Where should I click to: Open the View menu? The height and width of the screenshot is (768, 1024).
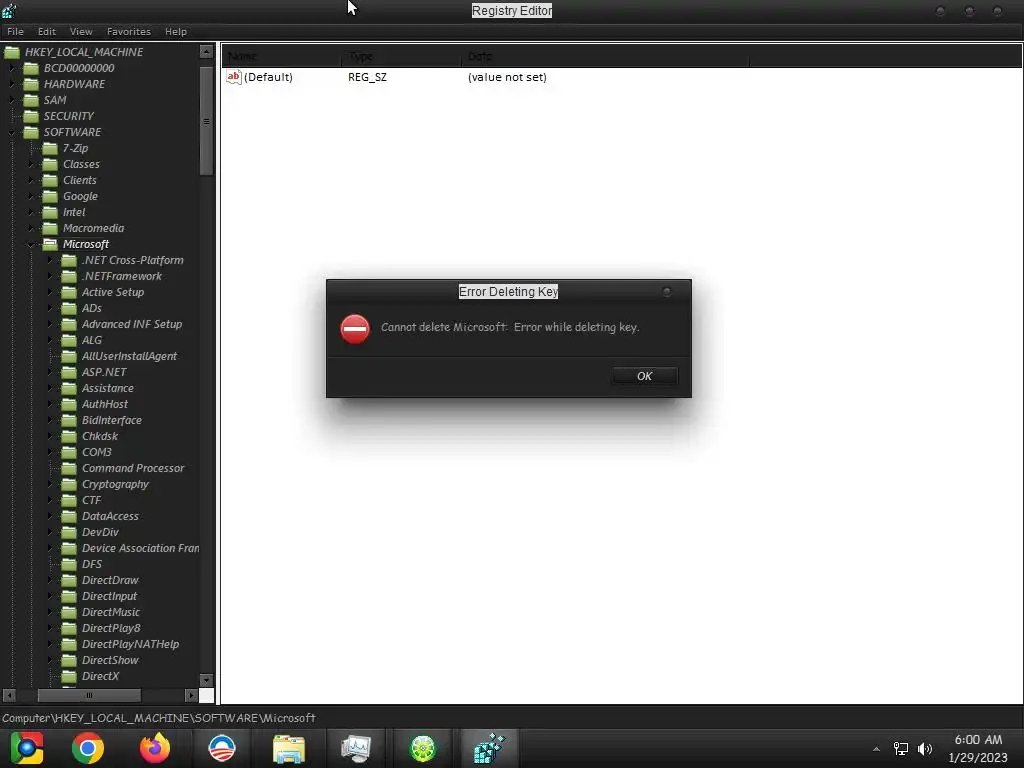(81, 31)
